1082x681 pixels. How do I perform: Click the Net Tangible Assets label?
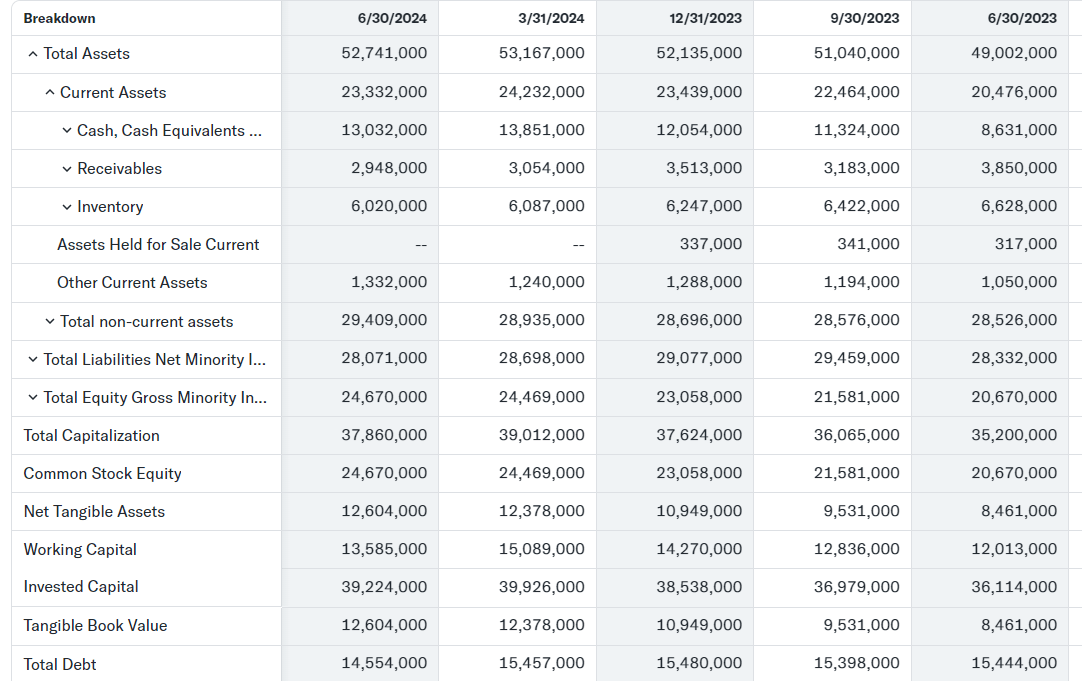coord(94,512)
